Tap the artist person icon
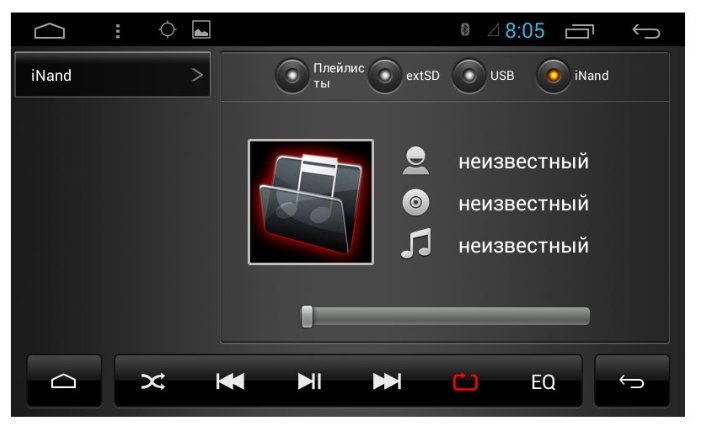Viewport: 701px width, 431px height. (x=416, y=161)
